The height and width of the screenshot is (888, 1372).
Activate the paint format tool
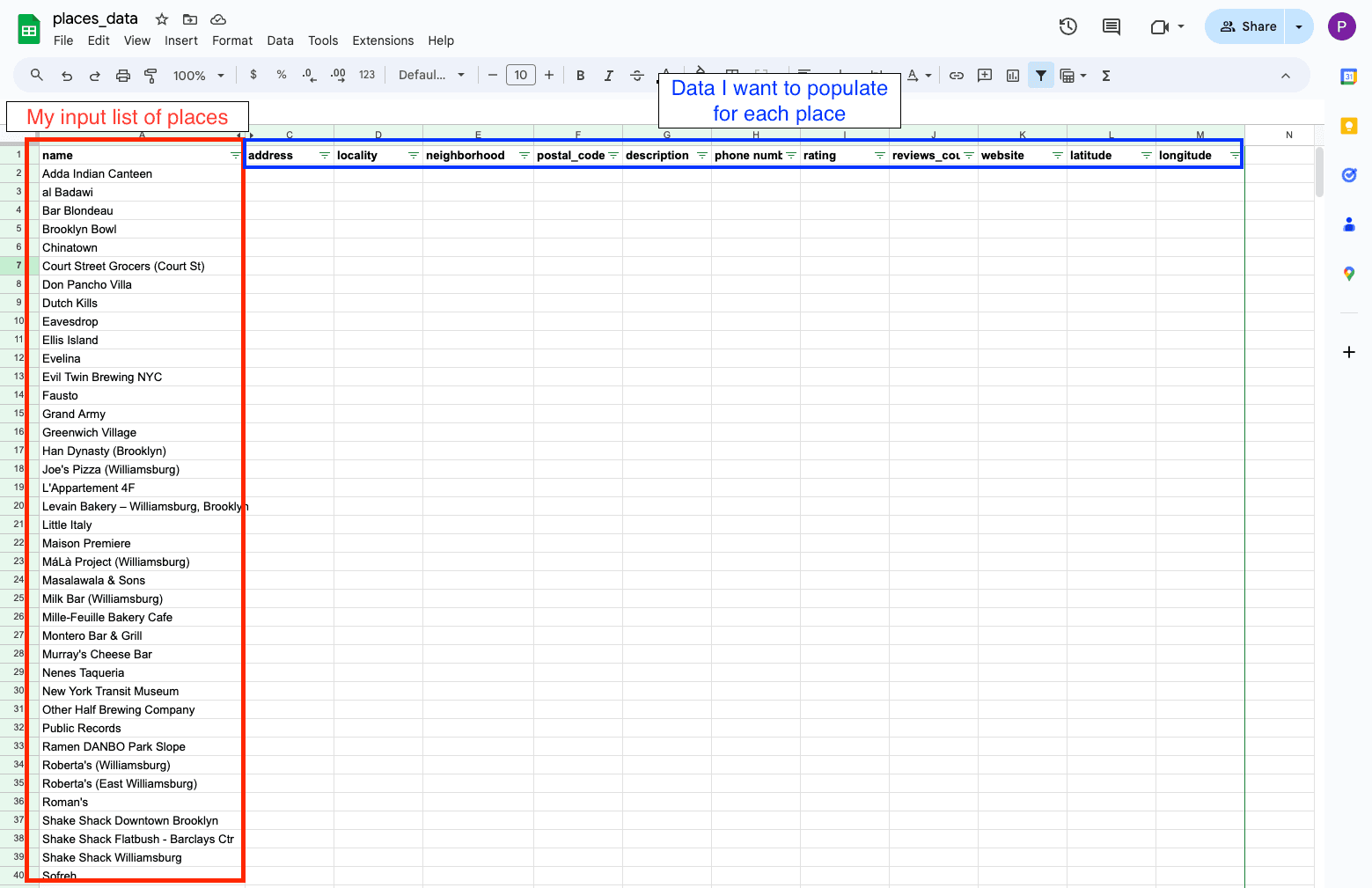tap(150, 76)
